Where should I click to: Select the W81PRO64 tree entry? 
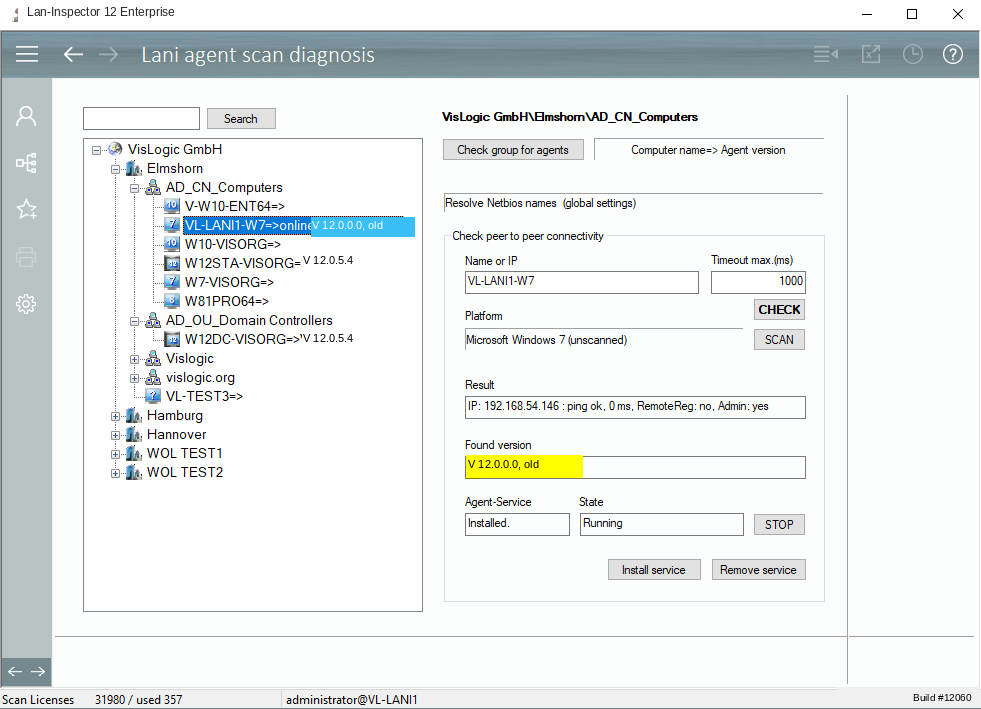(x=226, y=301)
